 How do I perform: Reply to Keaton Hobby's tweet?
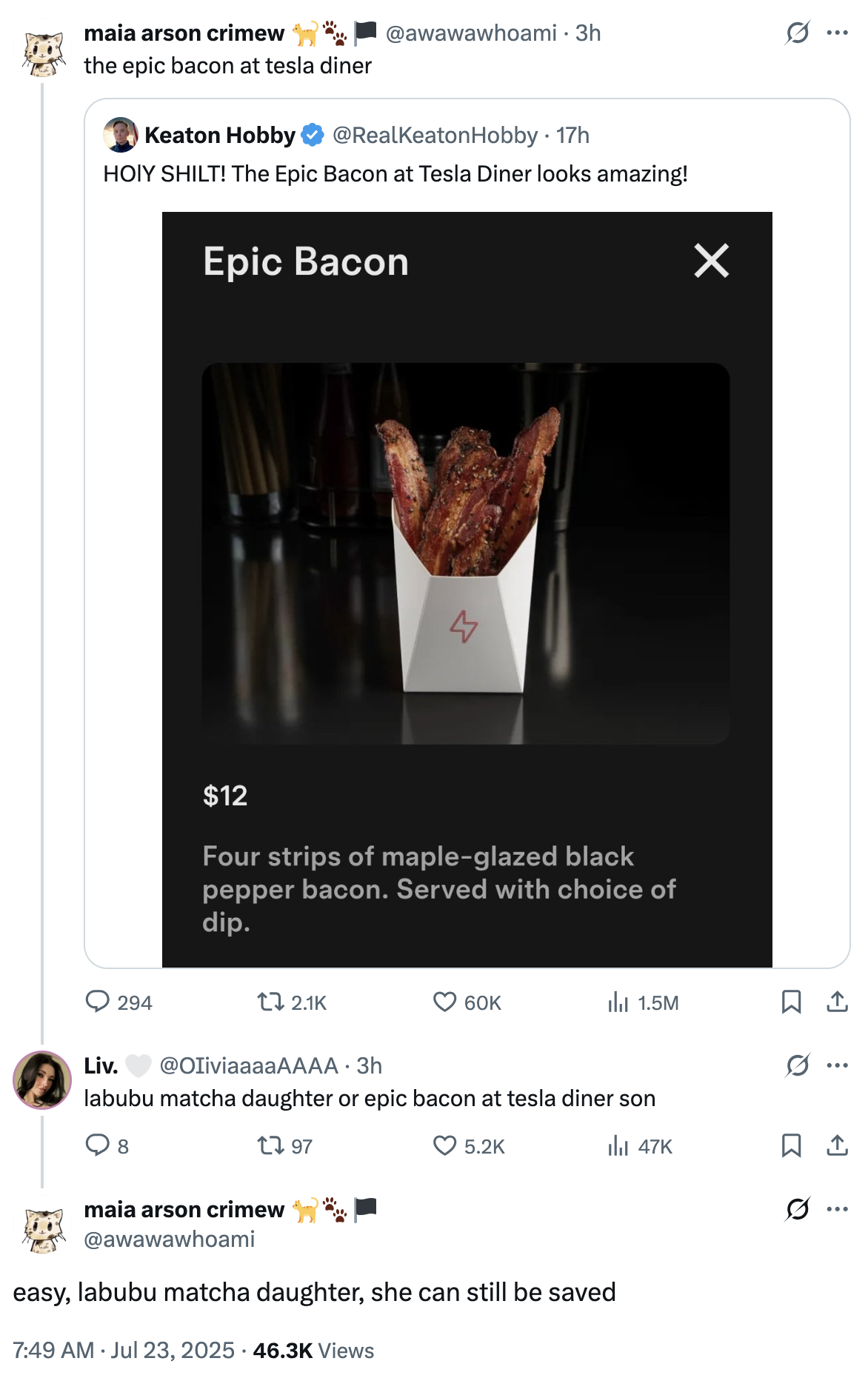[101, 1003]
